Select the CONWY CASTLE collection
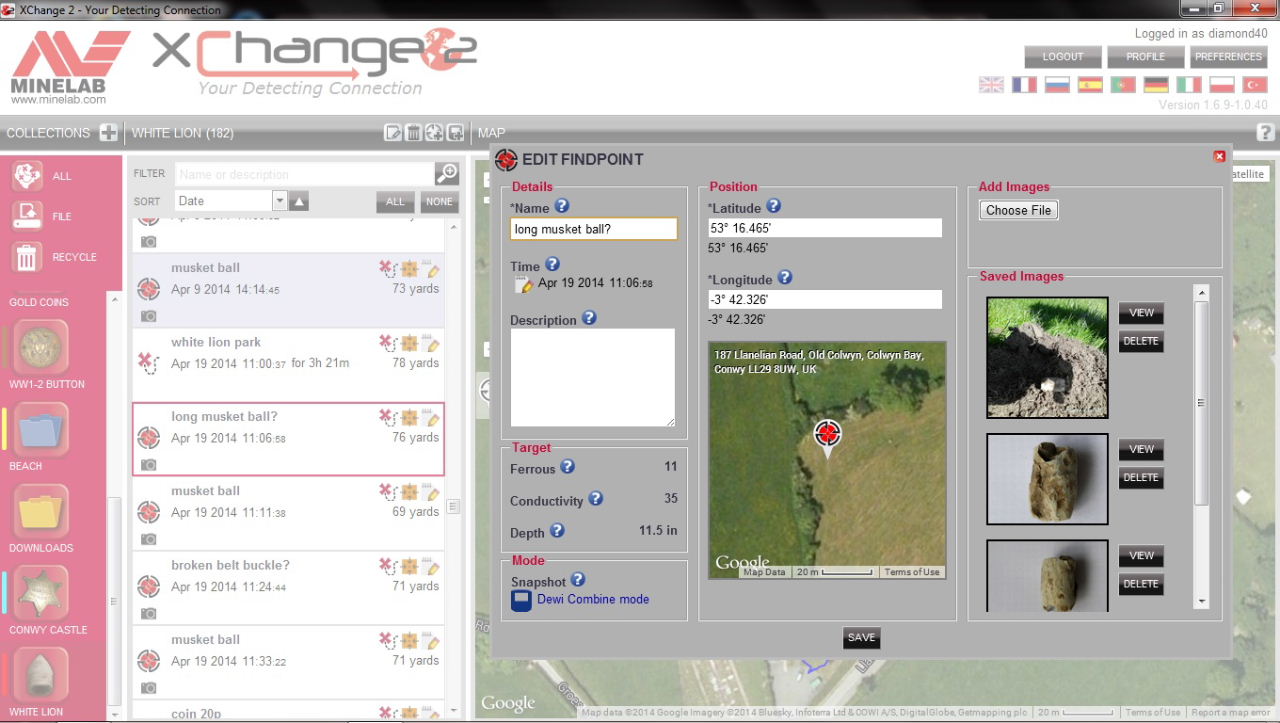Viewport: 1280px width, 723px height. point(42,593)
